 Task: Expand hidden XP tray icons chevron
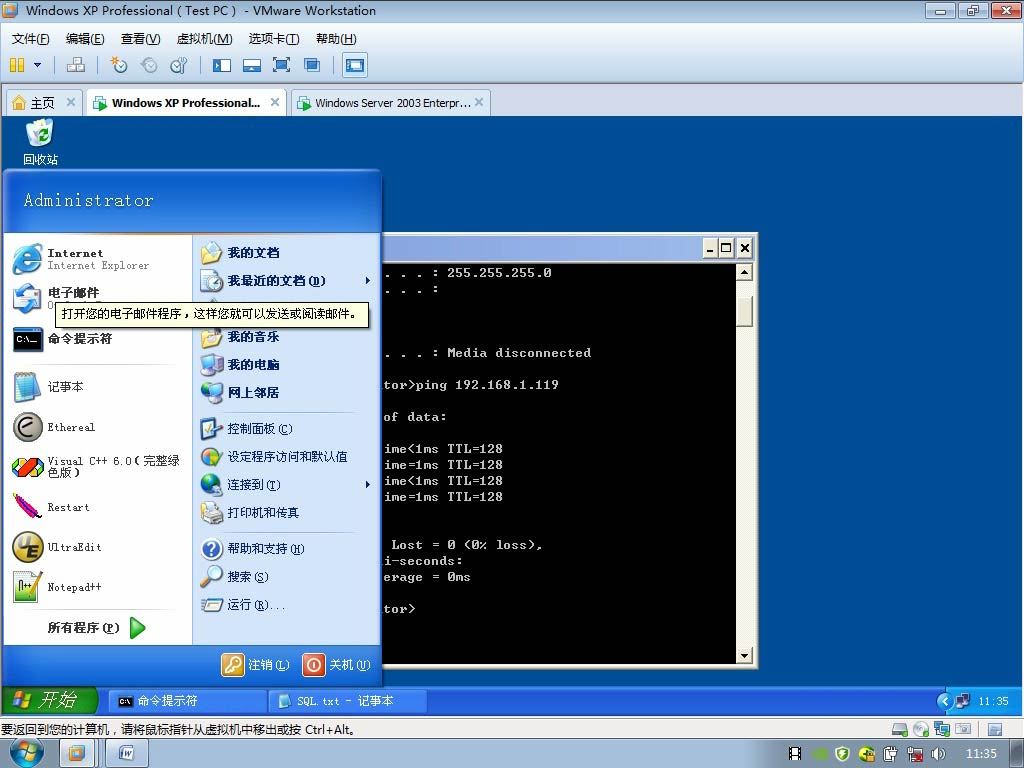[x=944, y=701]
